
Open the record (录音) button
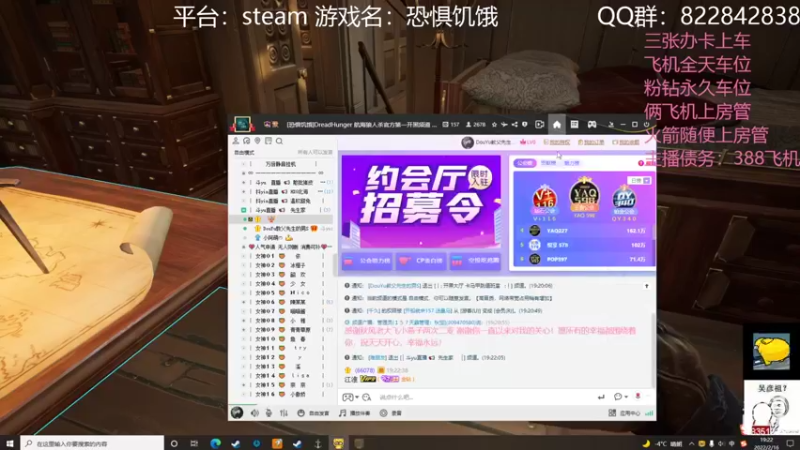coord(391,413)
